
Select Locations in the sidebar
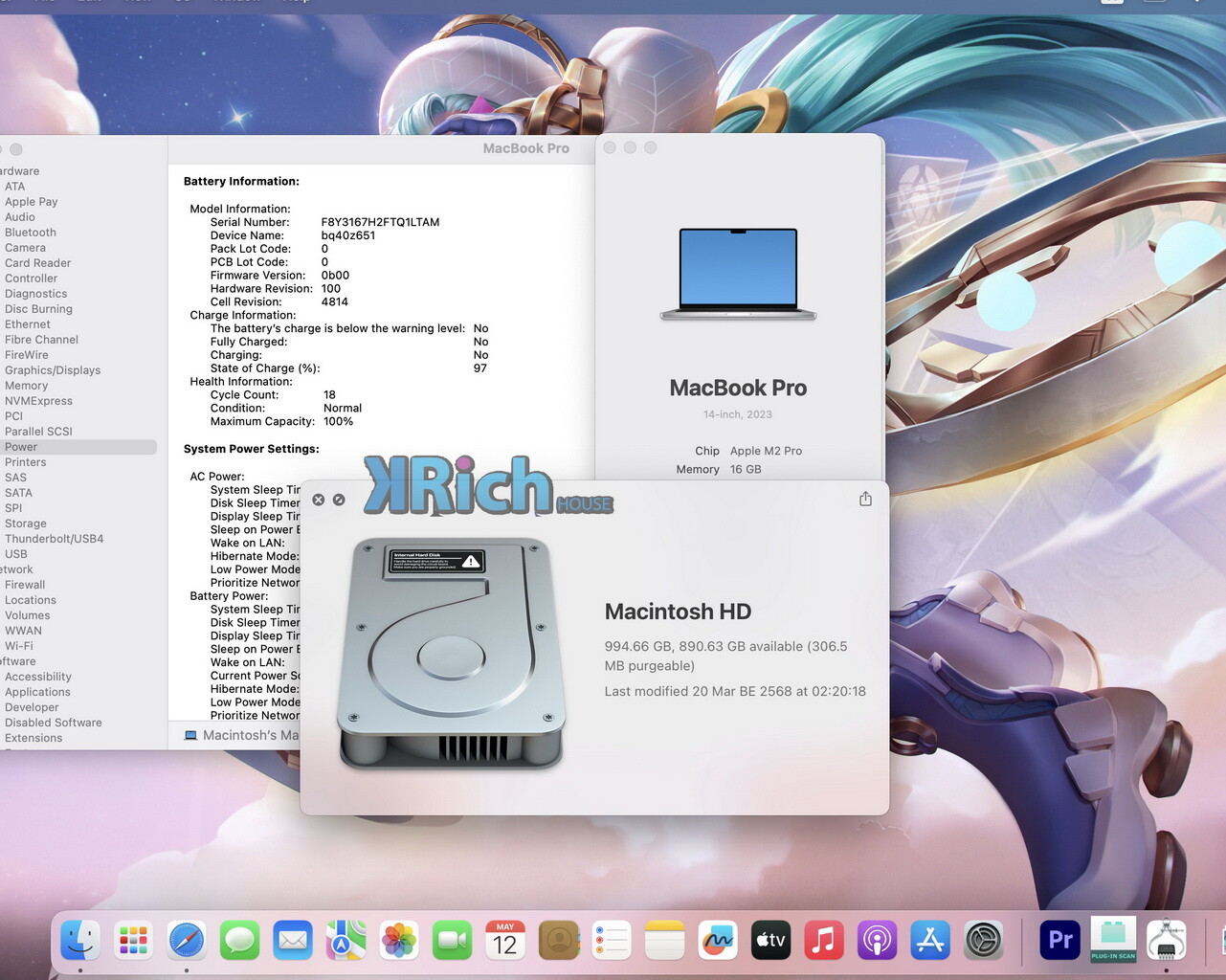click(x=31, y=600)
